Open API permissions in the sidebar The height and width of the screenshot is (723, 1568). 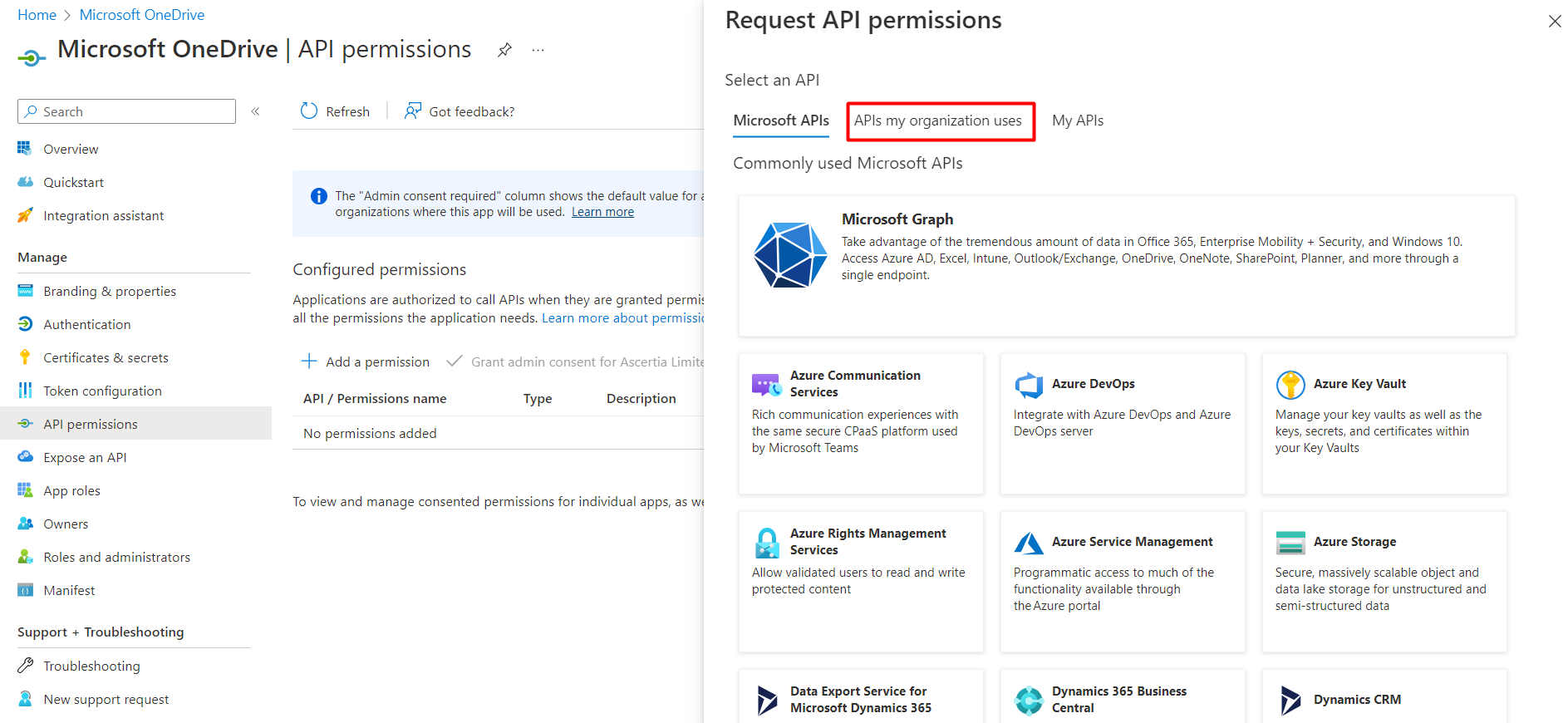(136, 424)
